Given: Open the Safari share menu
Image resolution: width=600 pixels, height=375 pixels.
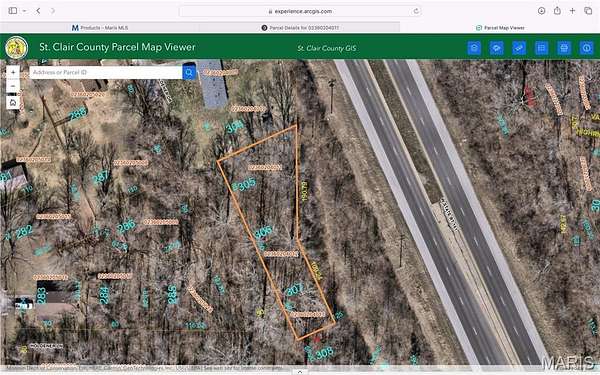Looking at the screenshot, I should pyautogui.click(x=557, y=11).
